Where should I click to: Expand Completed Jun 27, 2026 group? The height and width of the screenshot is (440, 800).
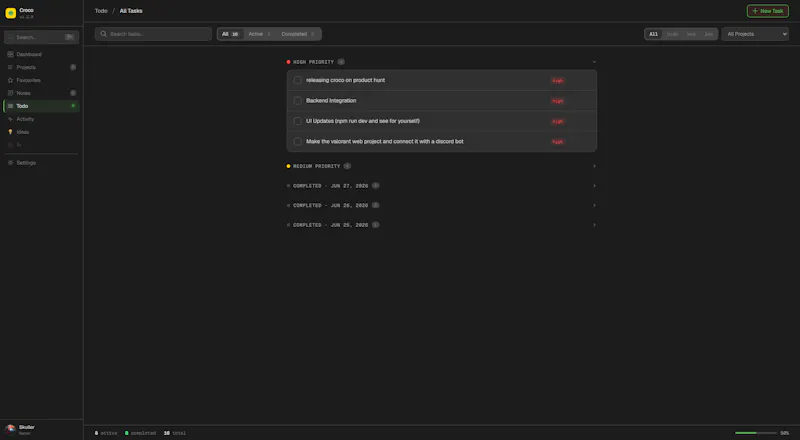(441, 186)
